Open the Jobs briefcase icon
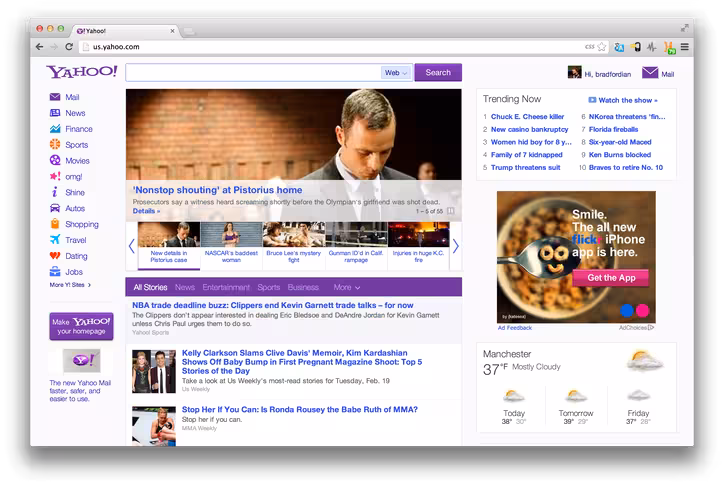This screenshot has height=488, width=724. click(x=55, y=271)
